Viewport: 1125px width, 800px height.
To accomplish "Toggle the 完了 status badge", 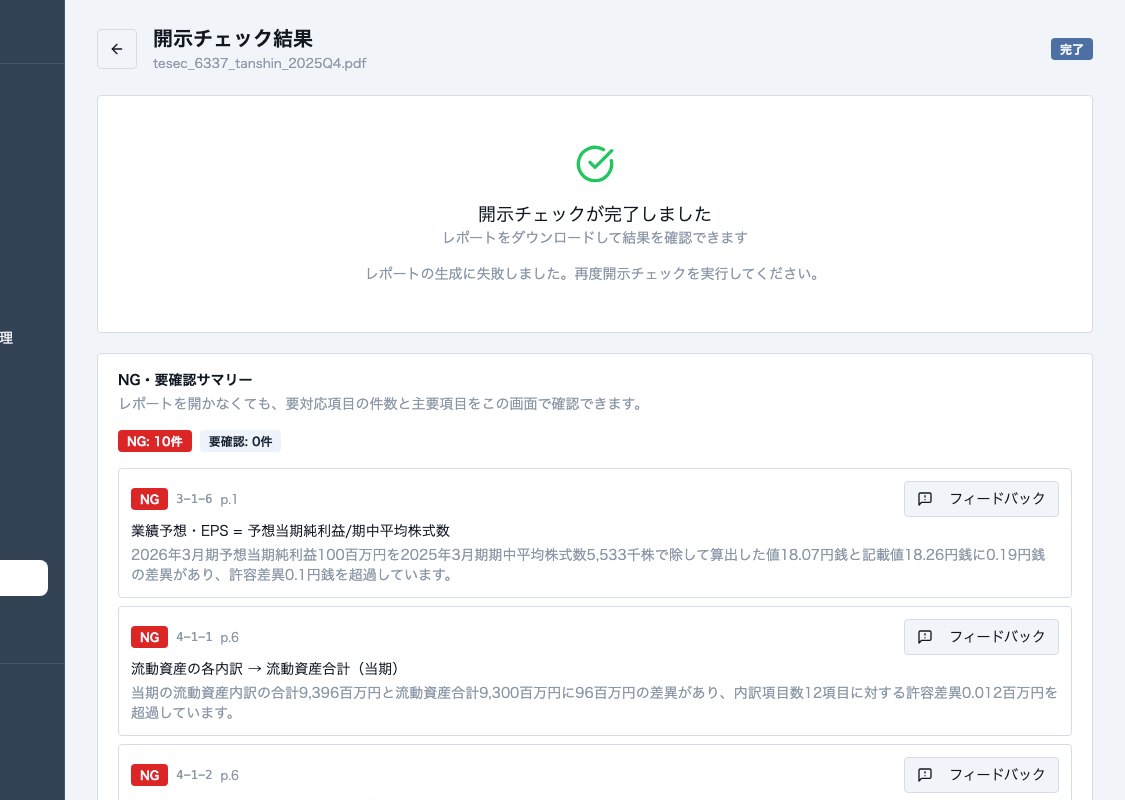I will click(x=1071, y=49).
